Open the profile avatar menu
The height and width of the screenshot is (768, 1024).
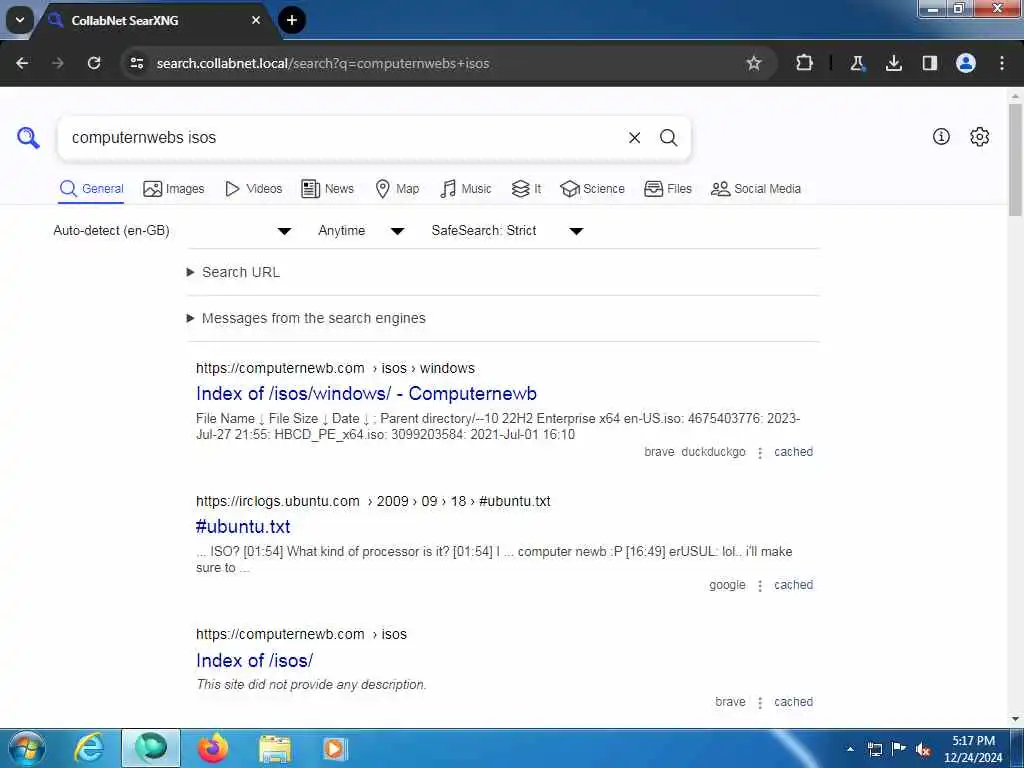coord(966,63)
